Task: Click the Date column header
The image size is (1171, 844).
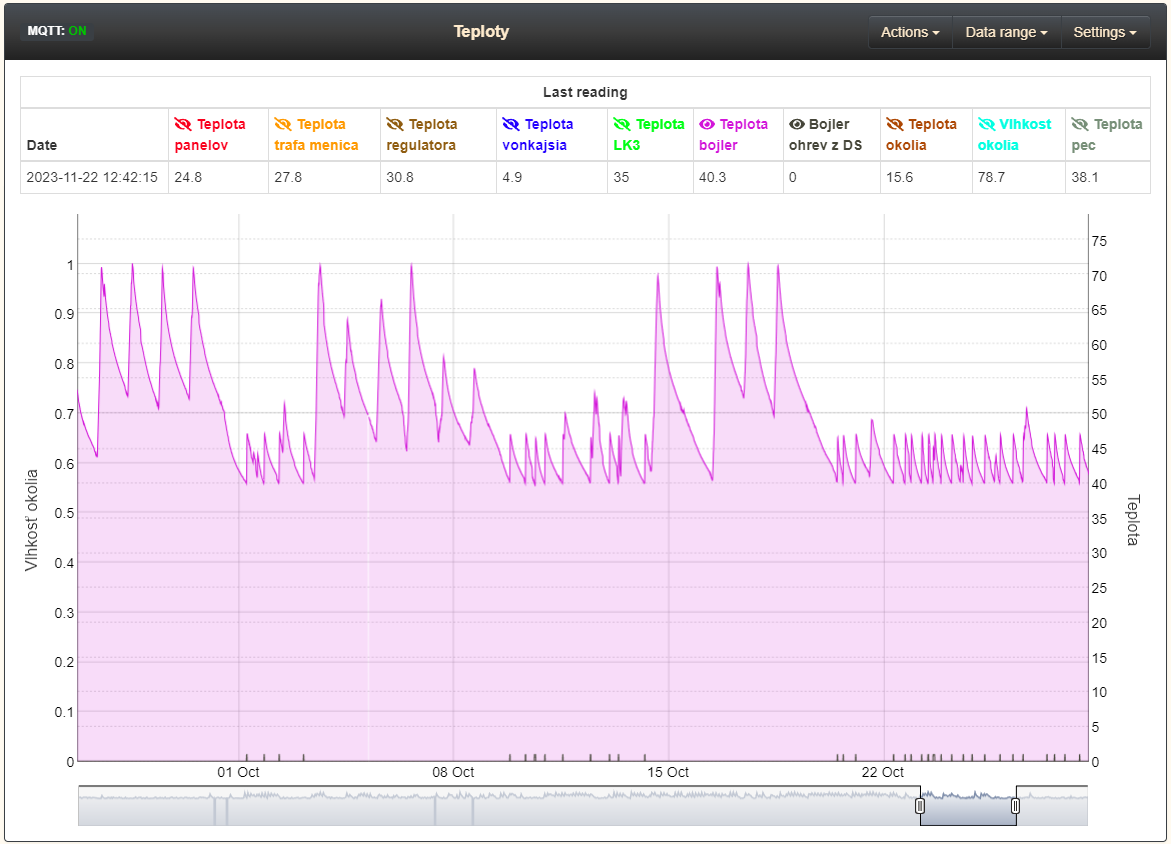Action: (42, 145)
